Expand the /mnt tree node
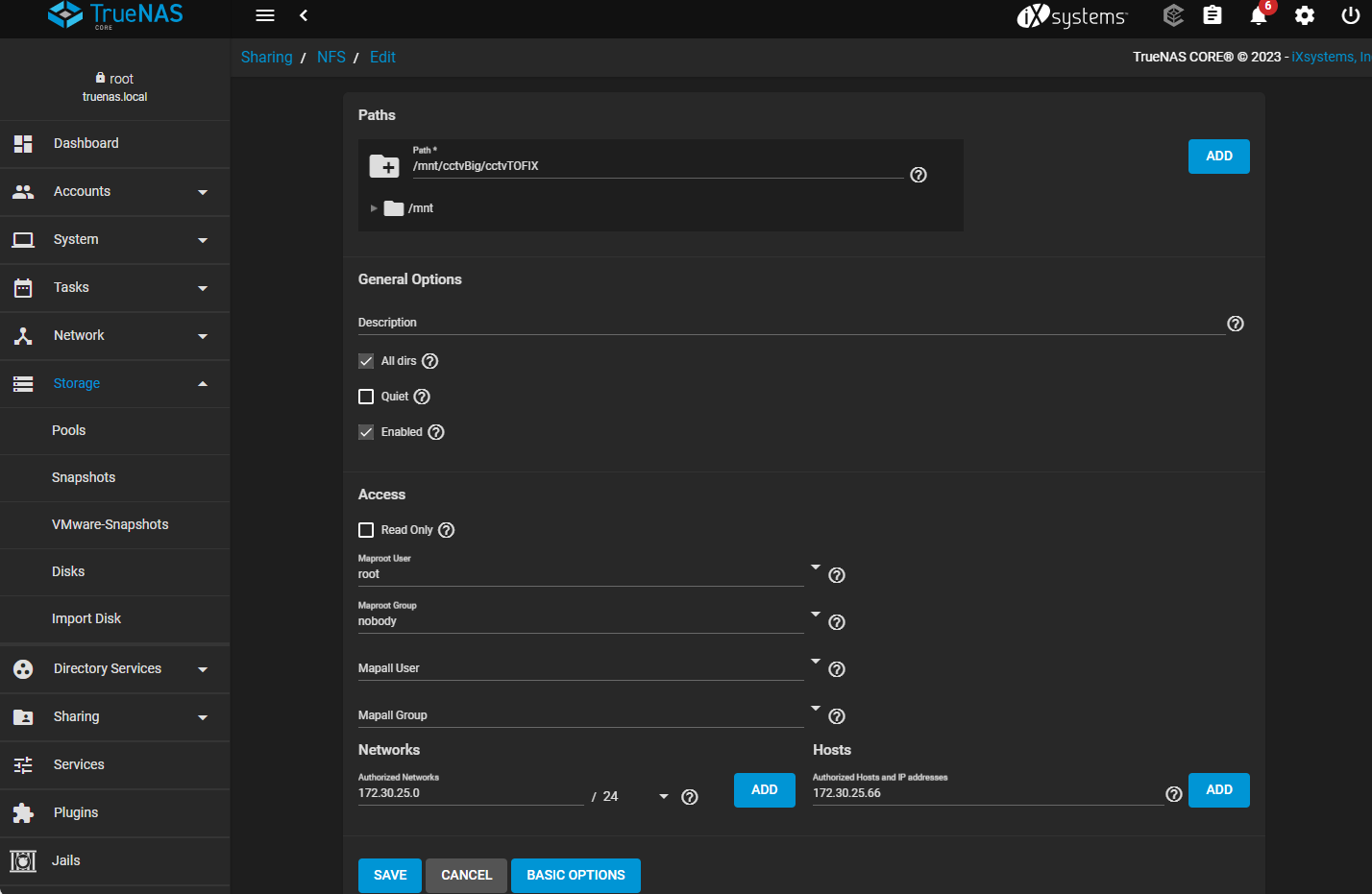The height and width of the screenshot is (894, 1372). (x=374, y=208)
